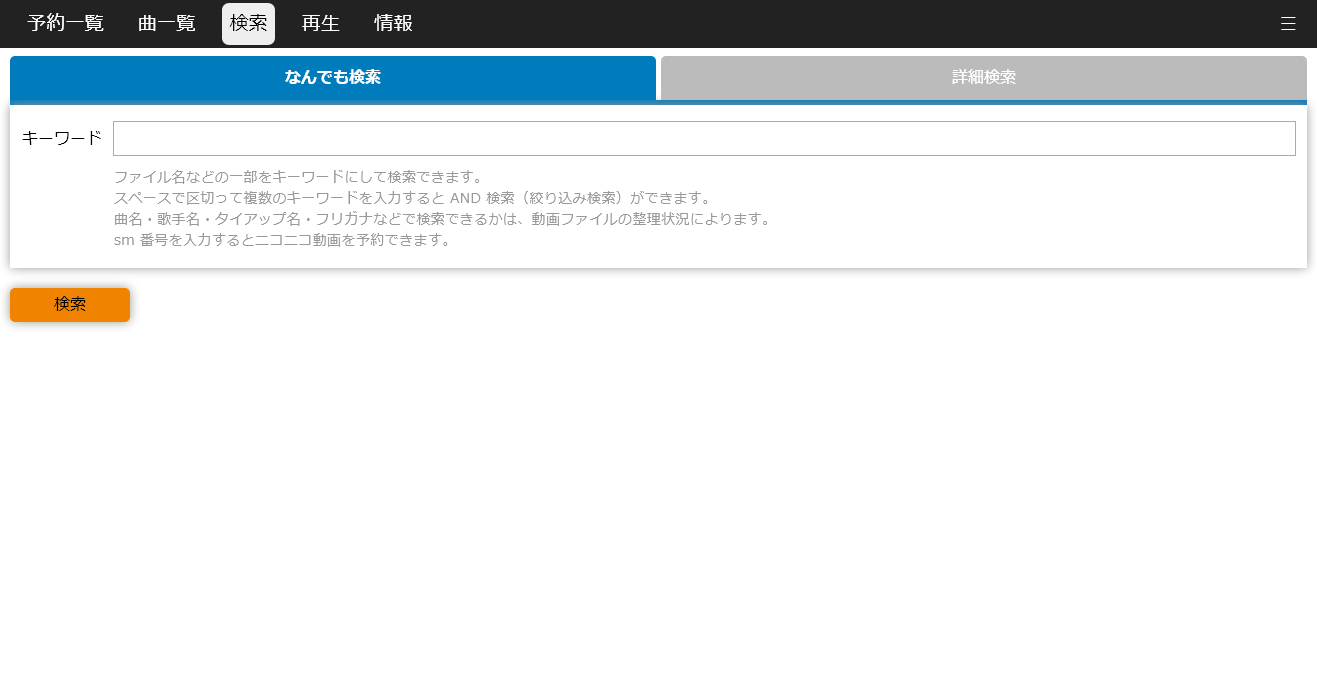
Task: Click the orange 検索 button
Action: pyautogui.click(x=70, y=305)
